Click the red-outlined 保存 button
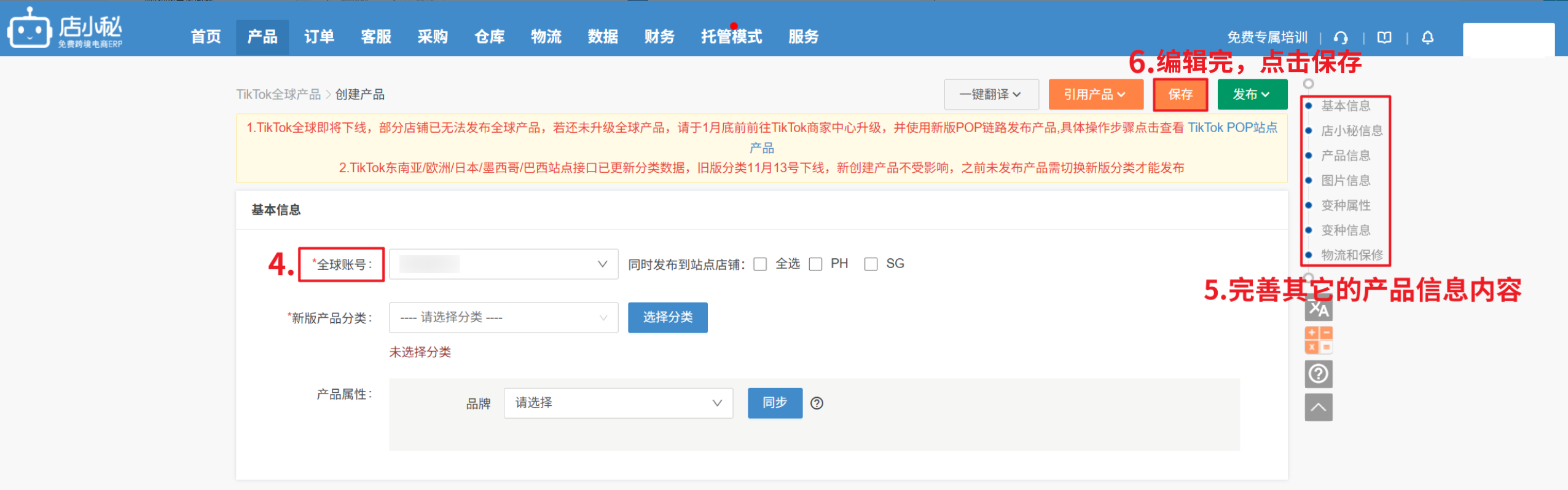The image size is (1568, 490). (1180, 95)
